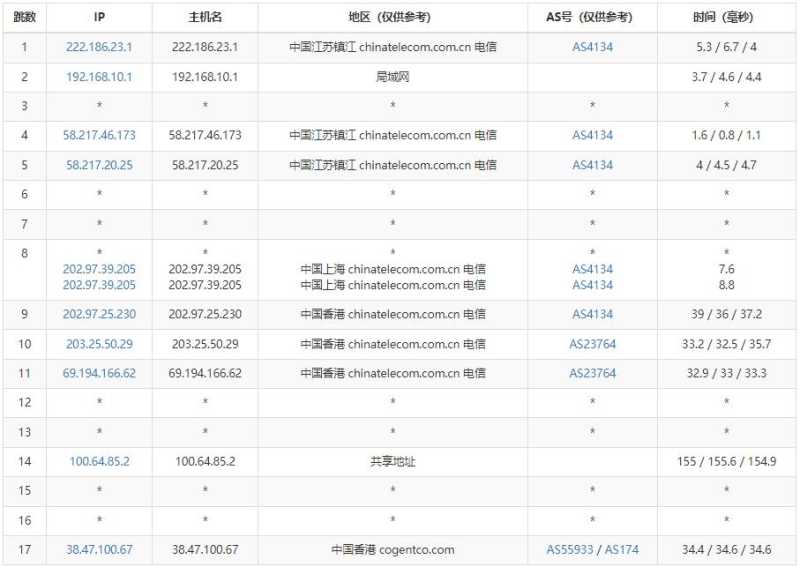The image size is (800, 567).
Task: Open IP link 203.25.50.29
Action: coord(99,344)
